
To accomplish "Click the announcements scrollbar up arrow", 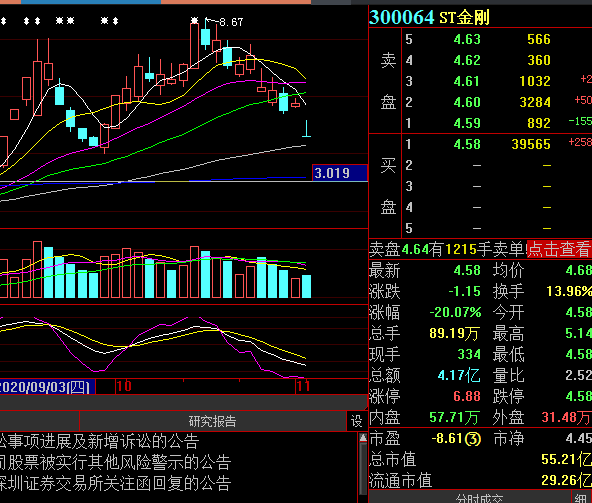I will [x=363, y=438].
